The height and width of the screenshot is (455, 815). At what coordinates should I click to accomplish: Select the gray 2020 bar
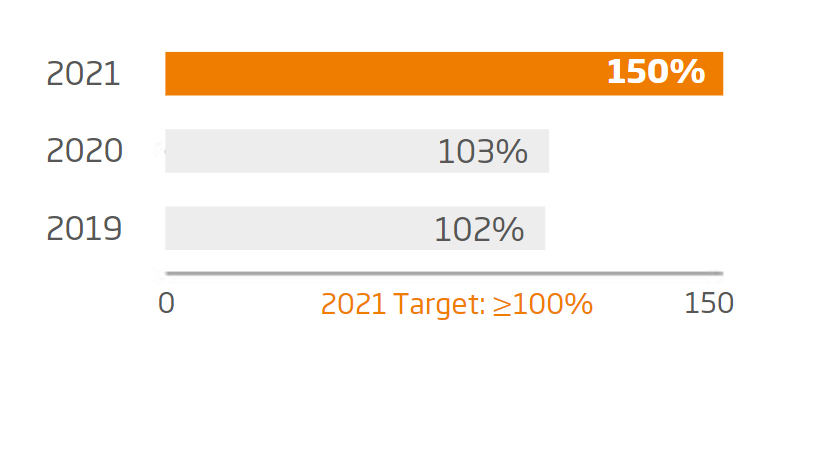[357, 151]
